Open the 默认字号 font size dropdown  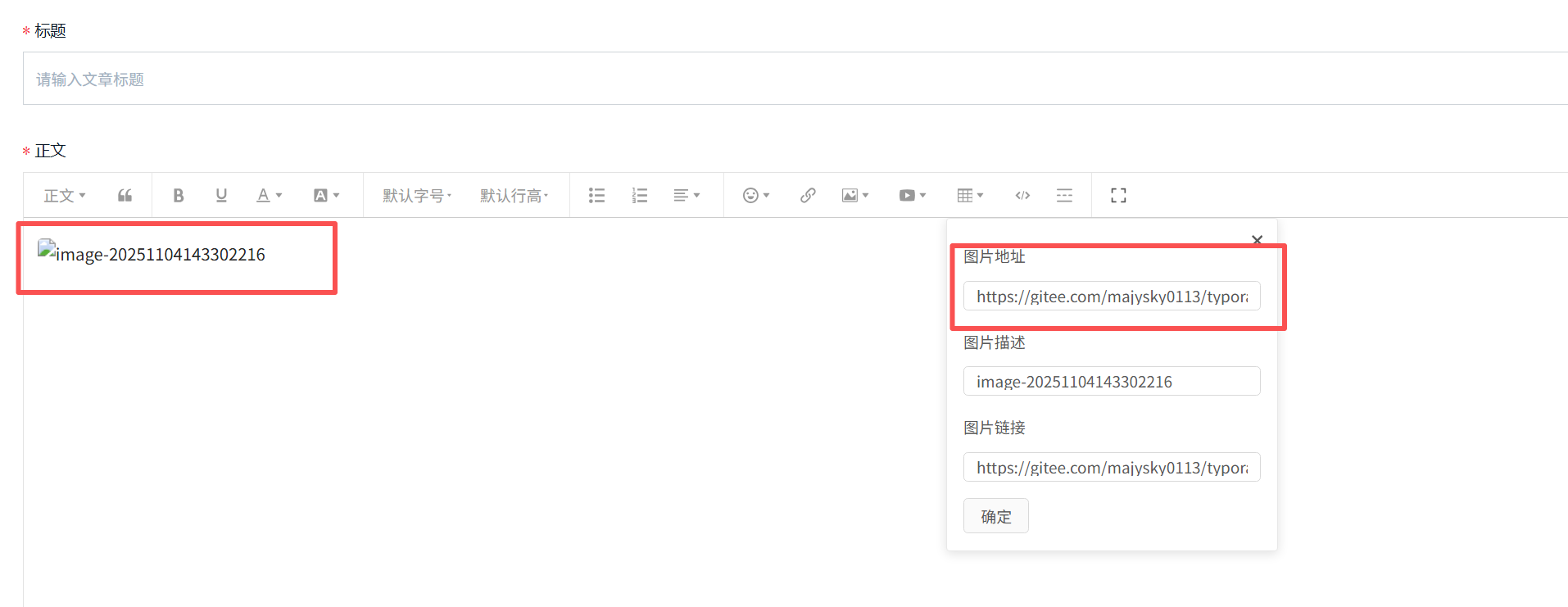417,196
